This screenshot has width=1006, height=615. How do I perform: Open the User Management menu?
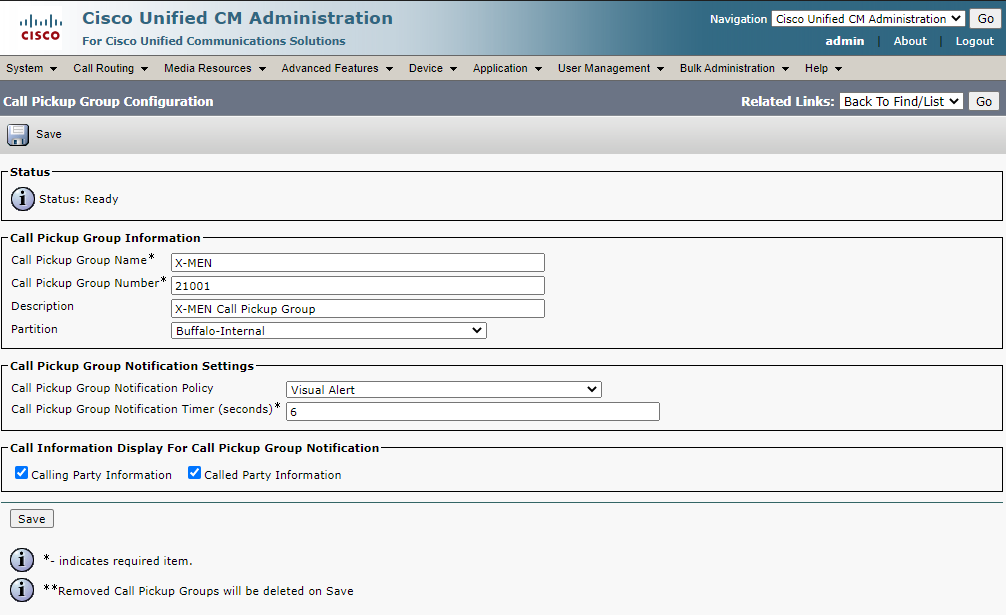tap(610, 69)
